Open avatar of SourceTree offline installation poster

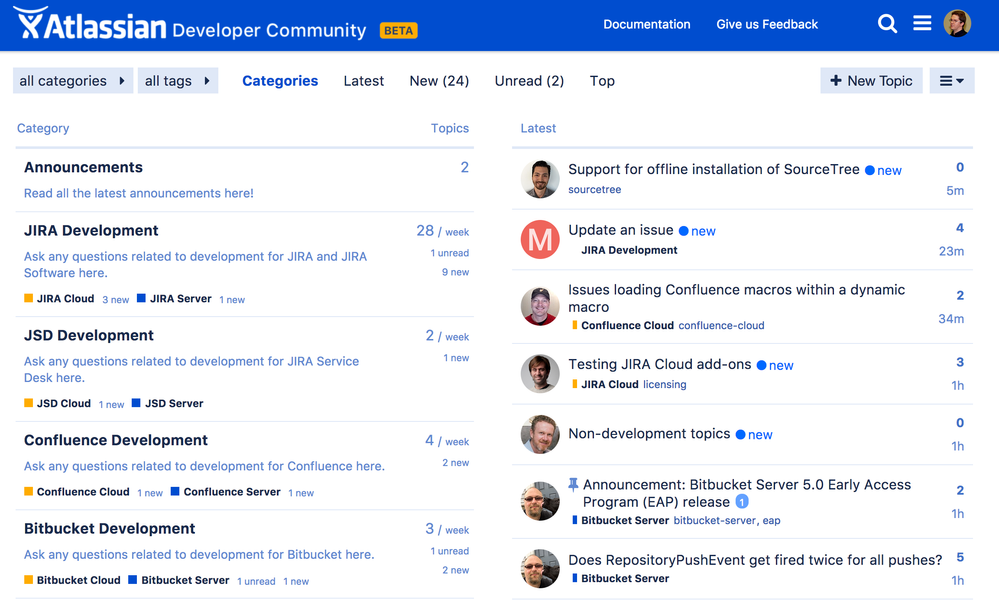[x=540, y=179]
